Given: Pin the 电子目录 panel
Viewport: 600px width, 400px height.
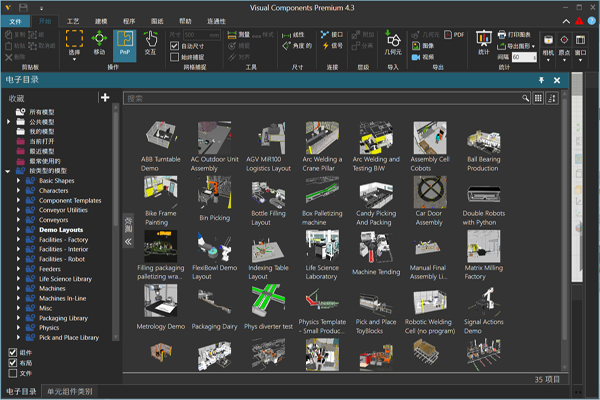Looking at the screenshot, I should [x=541, y=80].
